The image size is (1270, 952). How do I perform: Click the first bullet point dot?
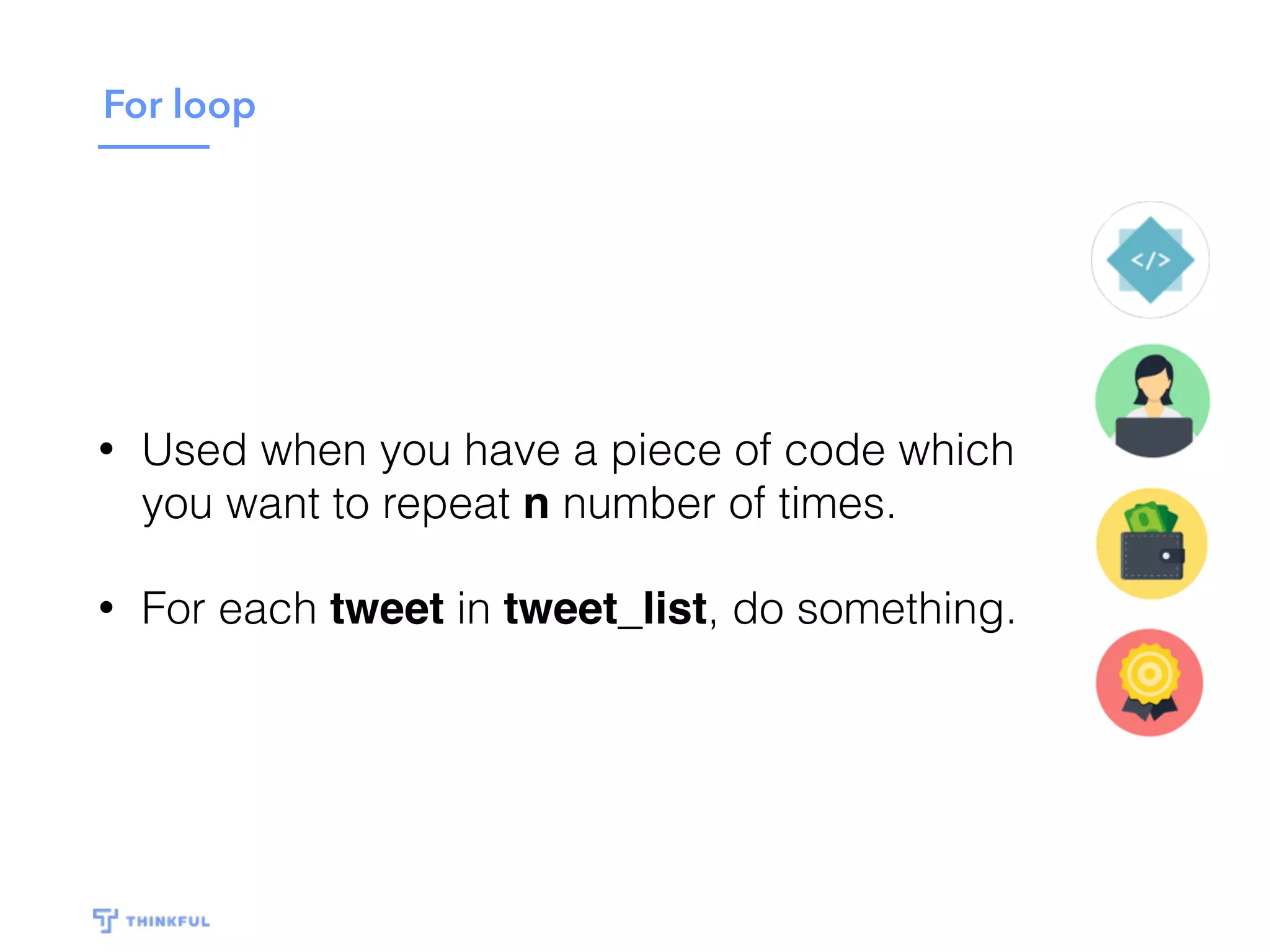(x=107, y=449)
